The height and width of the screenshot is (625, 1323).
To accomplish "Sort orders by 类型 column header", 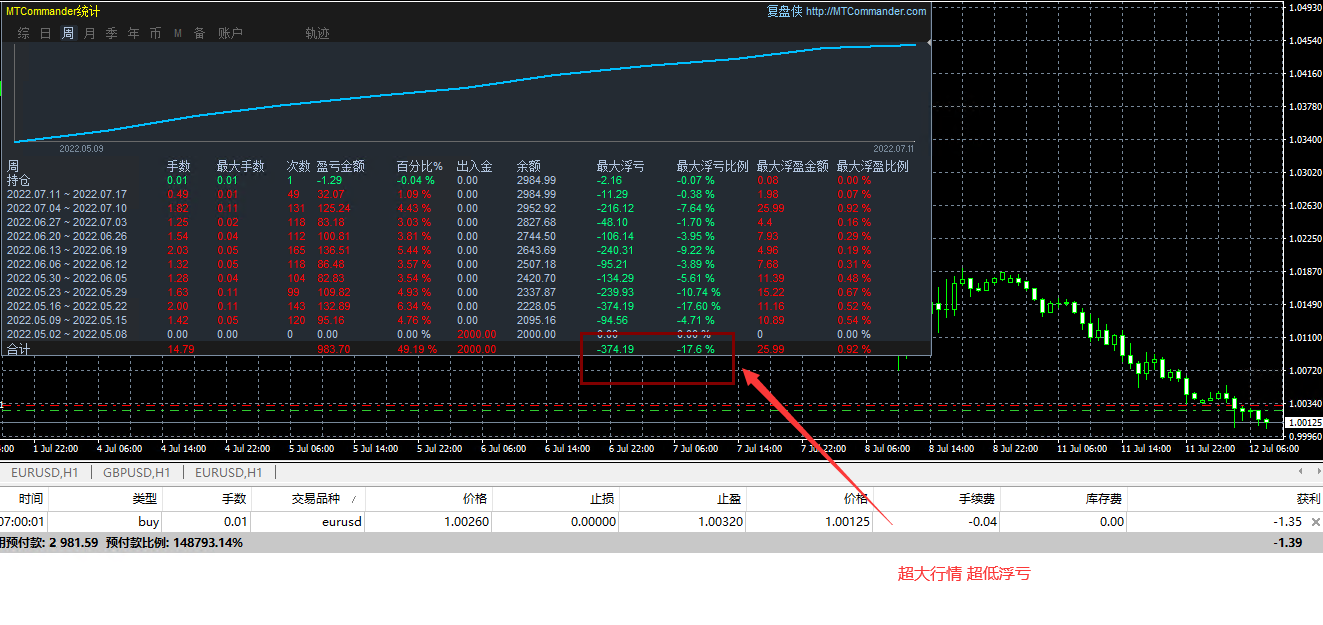I will tap(145, 498).
